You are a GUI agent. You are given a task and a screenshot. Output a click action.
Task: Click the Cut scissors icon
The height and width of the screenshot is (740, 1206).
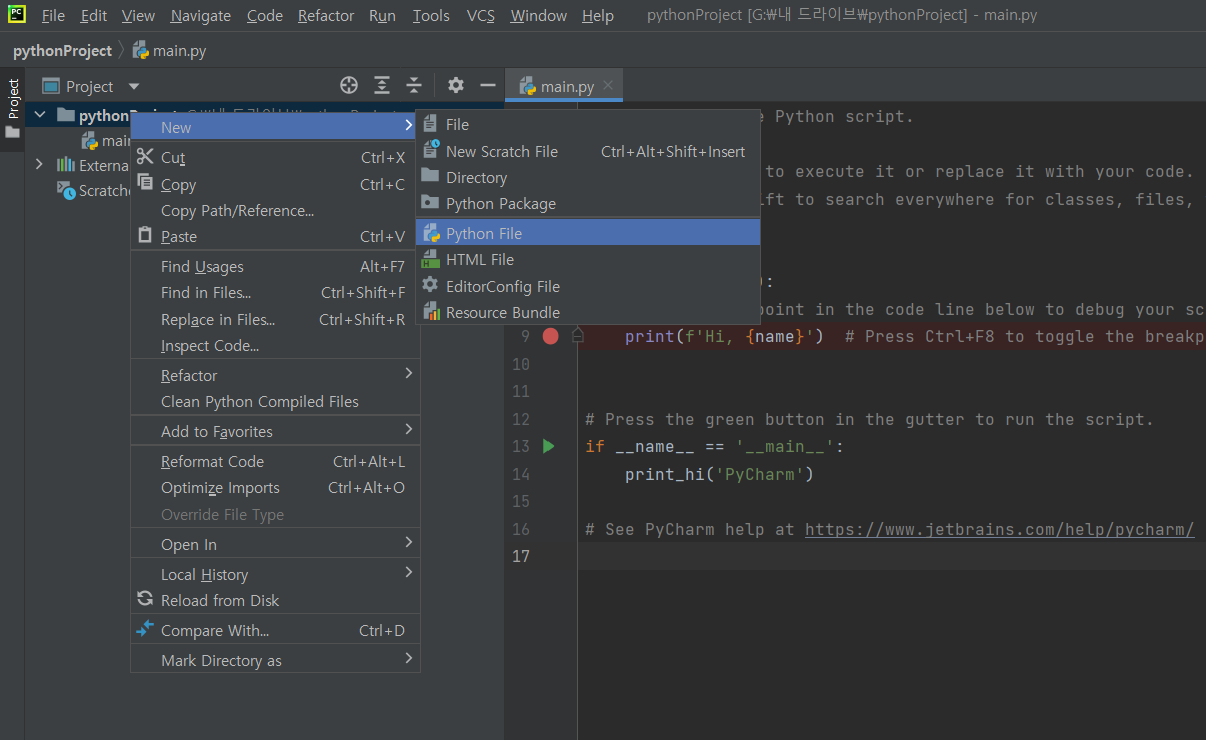pyautogui.click(x=145, y=157)
